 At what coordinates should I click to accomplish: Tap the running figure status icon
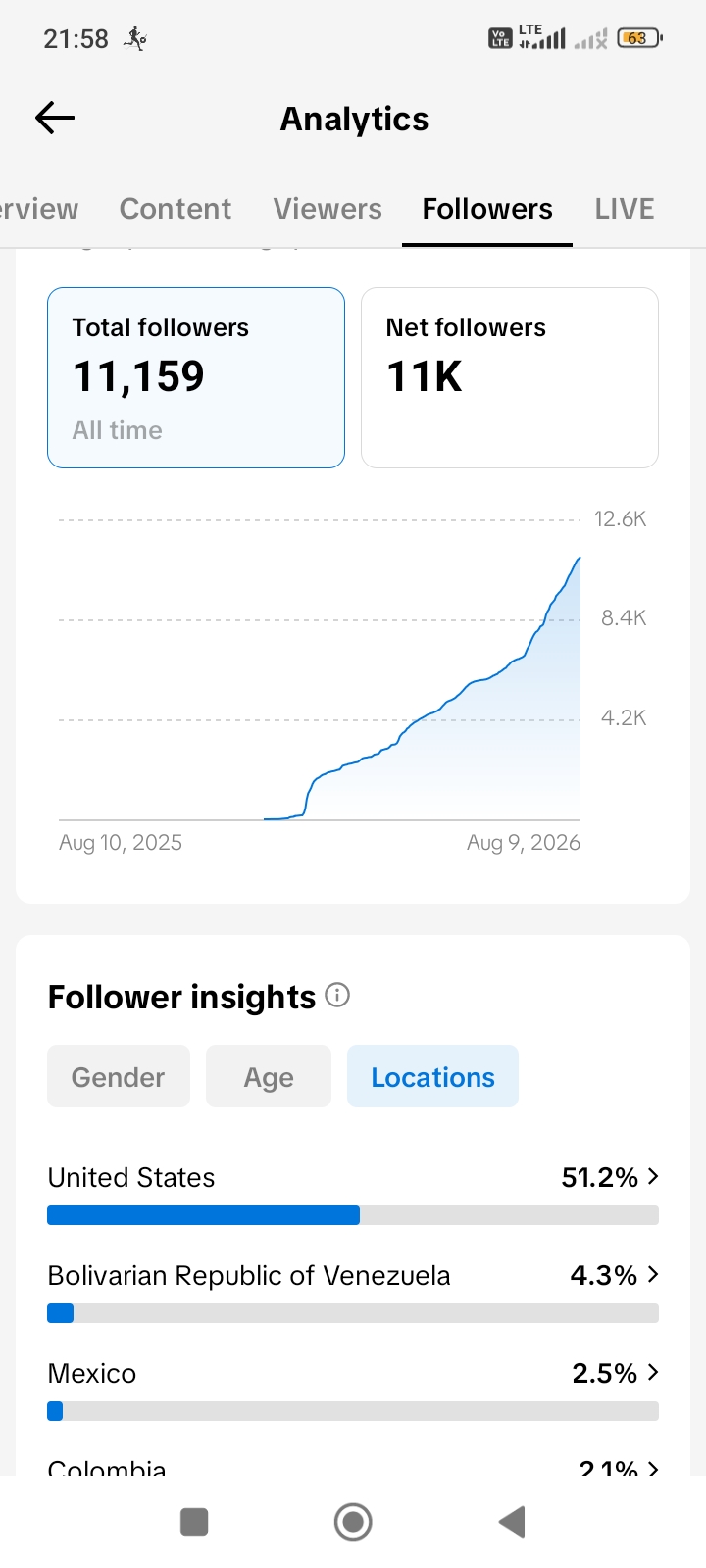pos(135,38)
